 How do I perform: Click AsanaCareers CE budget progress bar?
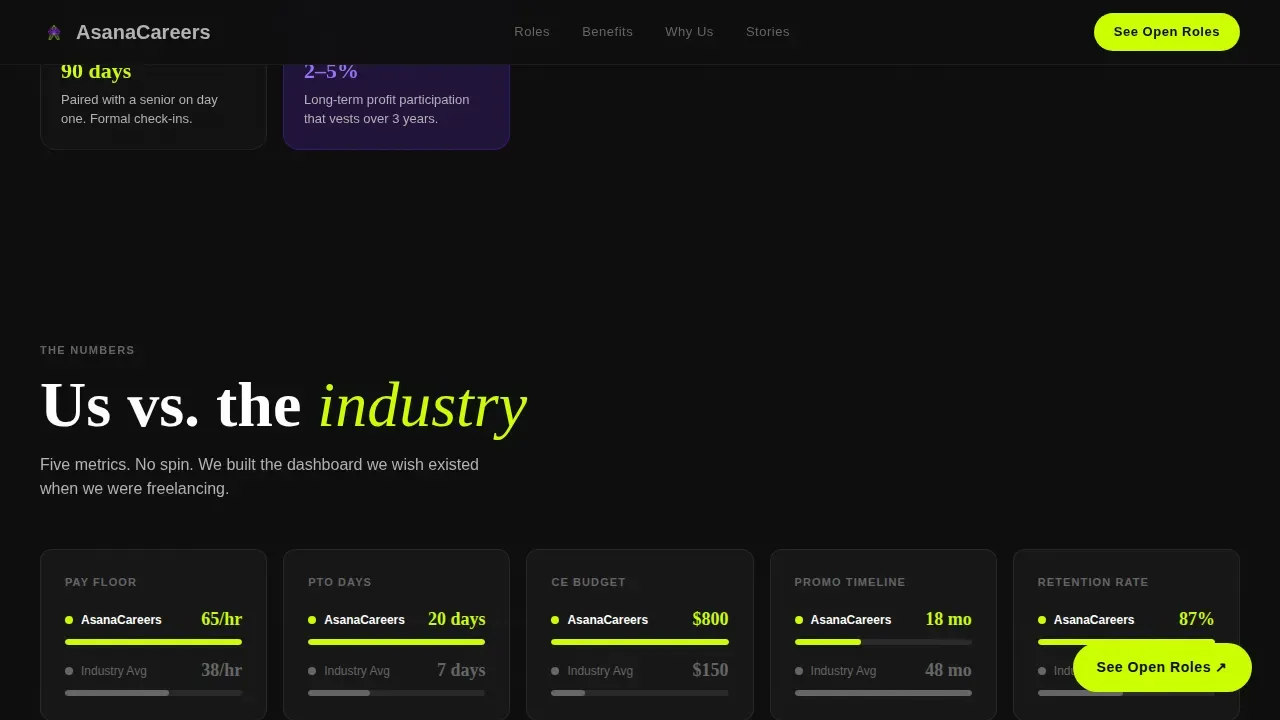tap(640, 642)
